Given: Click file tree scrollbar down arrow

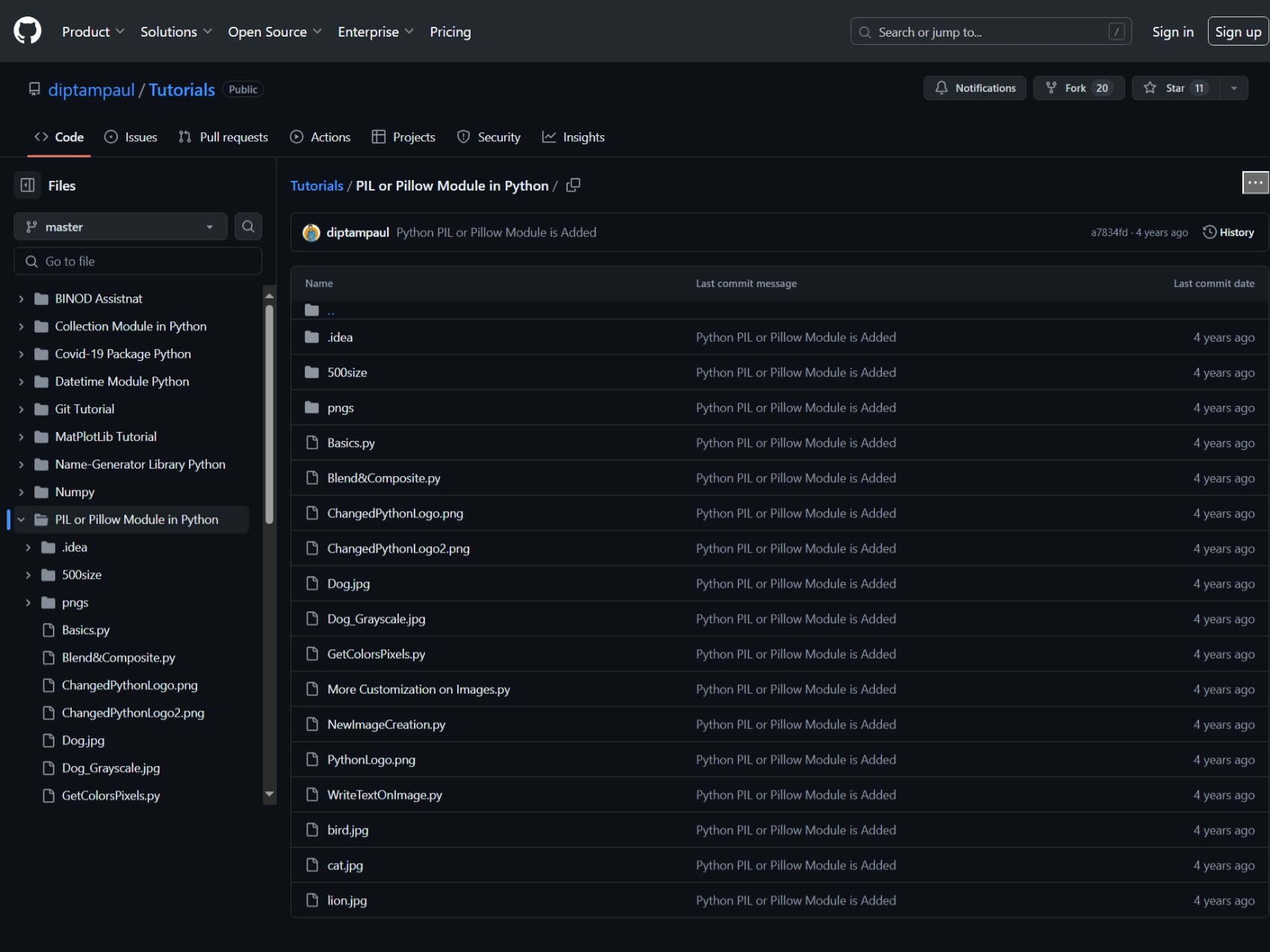Looking at the screenshot, I should [270, 794].
